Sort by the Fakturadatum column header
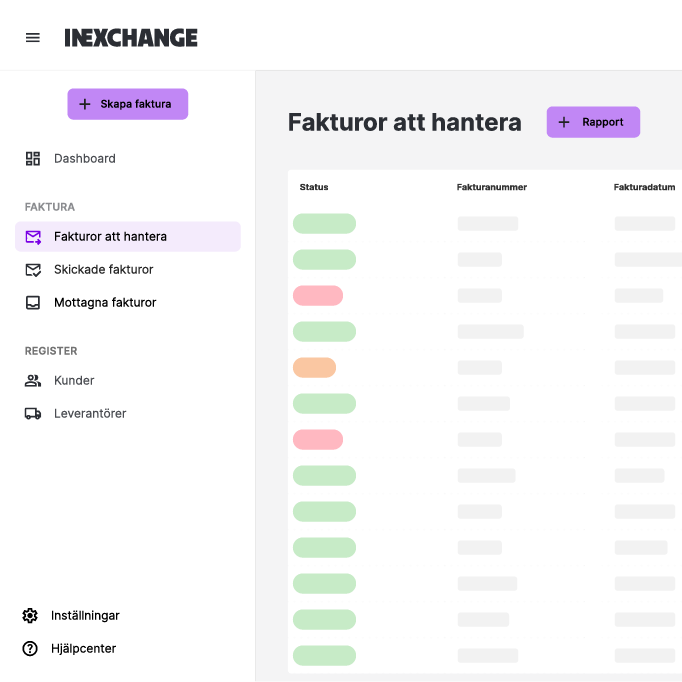 click(644, 187)
